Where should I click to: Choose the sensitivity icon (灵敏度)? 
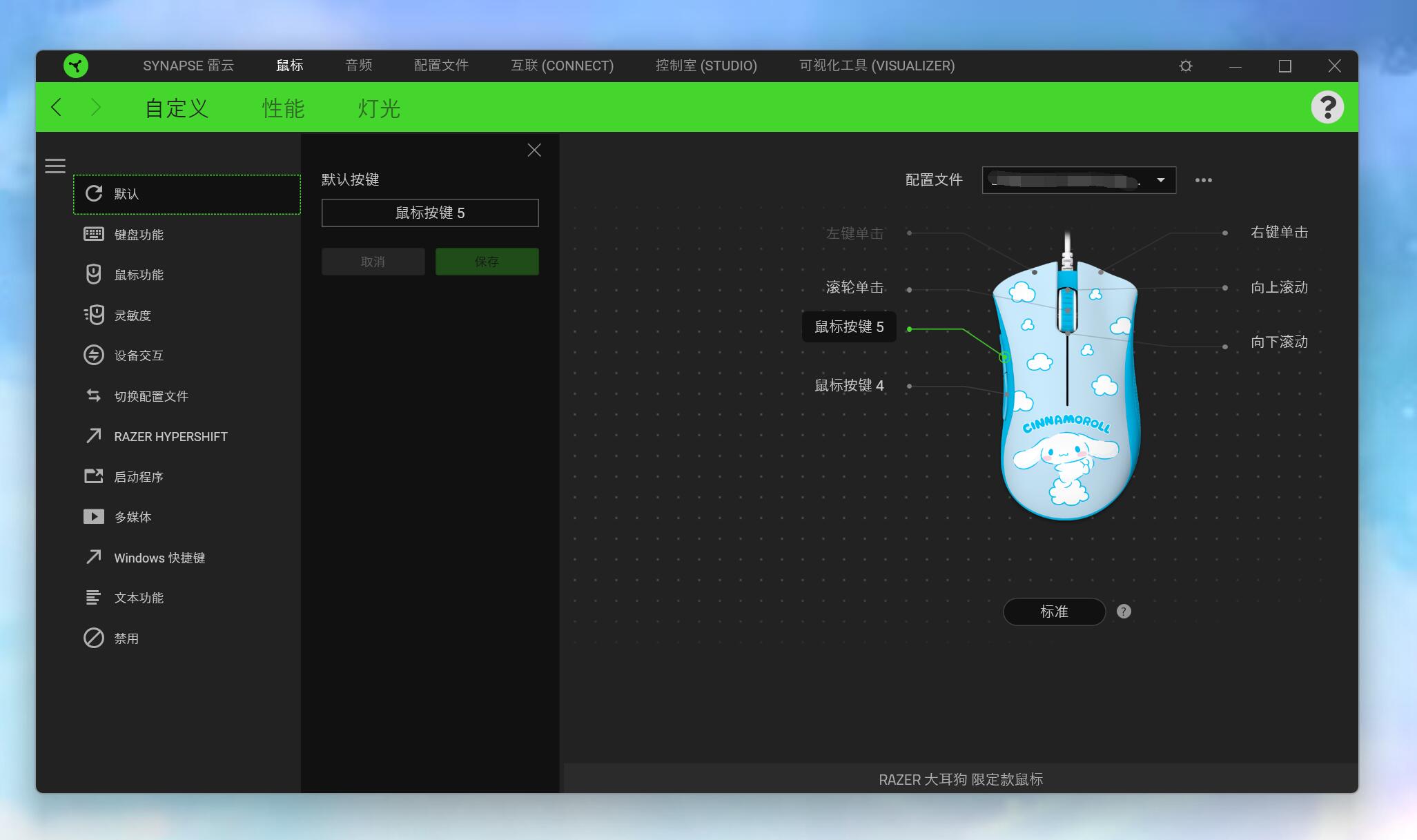pos(94,315)
